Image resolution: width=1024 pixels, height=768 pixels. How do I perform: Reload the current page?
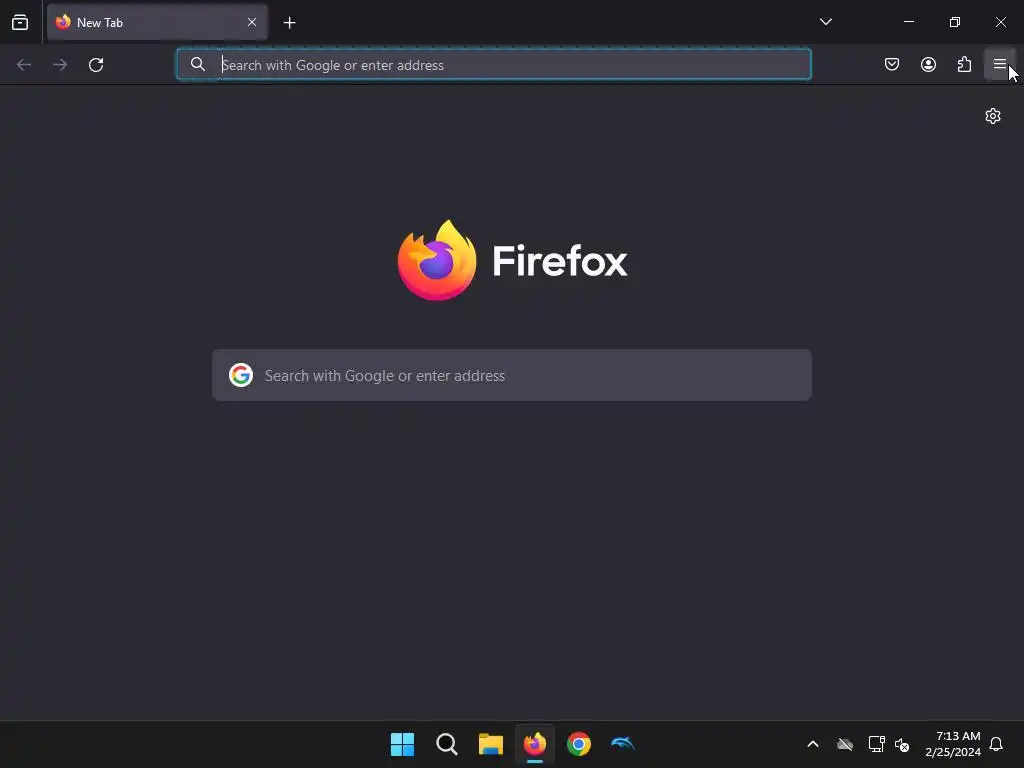(x=96, y=65)
